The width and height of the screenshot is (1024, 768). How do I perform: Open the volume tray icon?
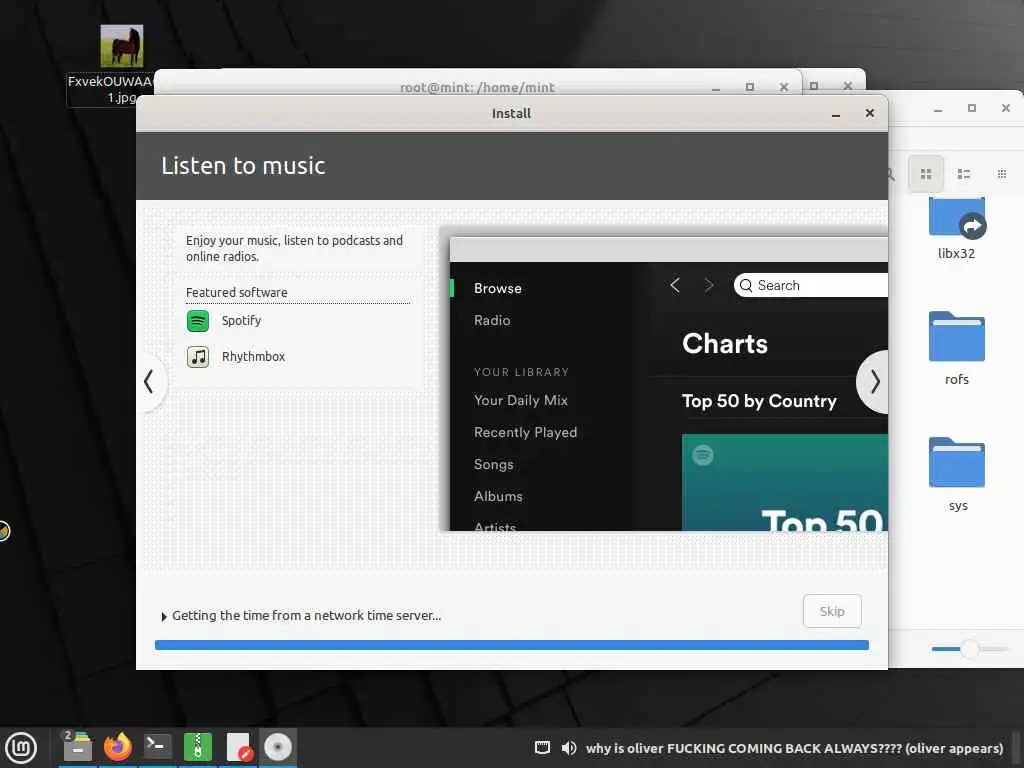pyautogui.click(x=569, y=748)
